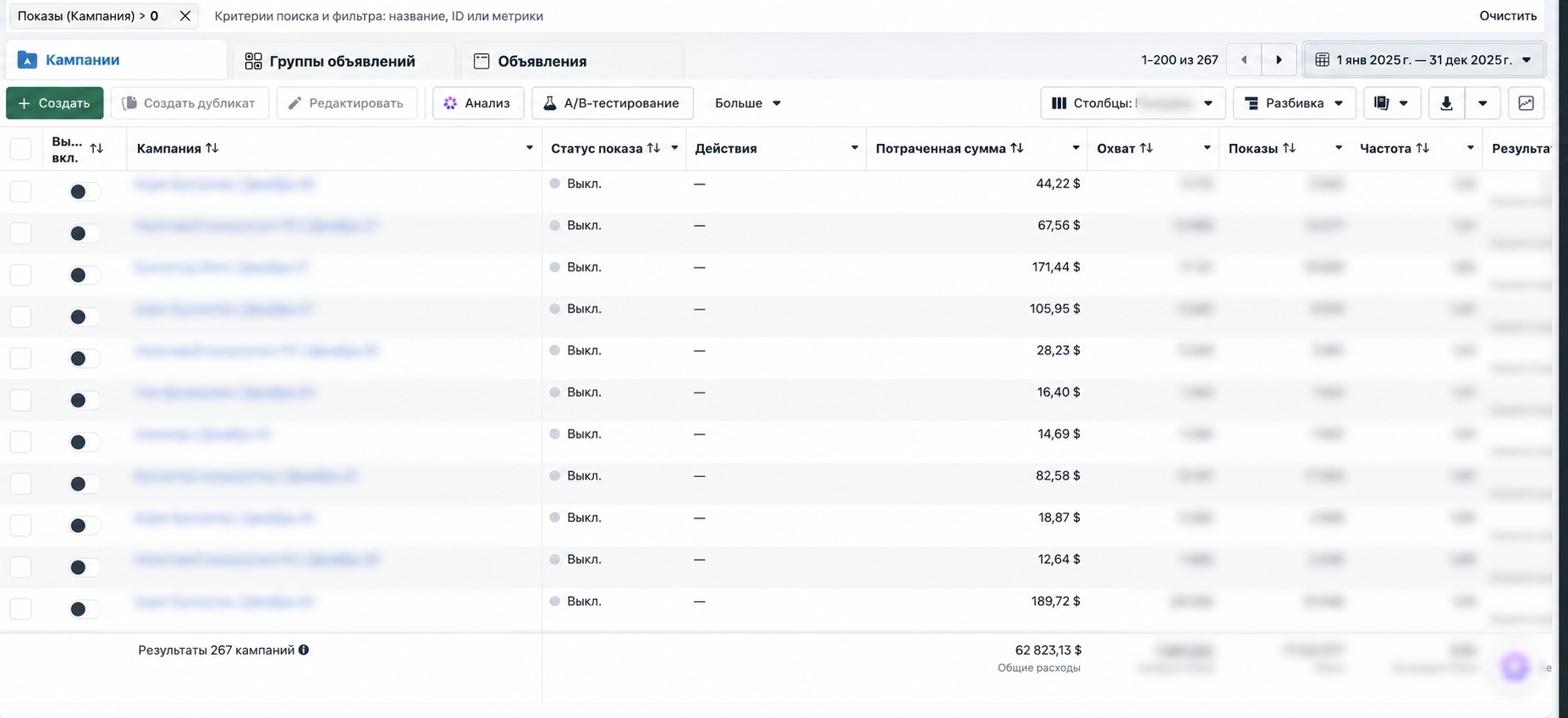This screenshot has width=1568, height=718.
Task: Toggle on the campaign with 16,40 $ spent
Action: (x=85, y=400)
